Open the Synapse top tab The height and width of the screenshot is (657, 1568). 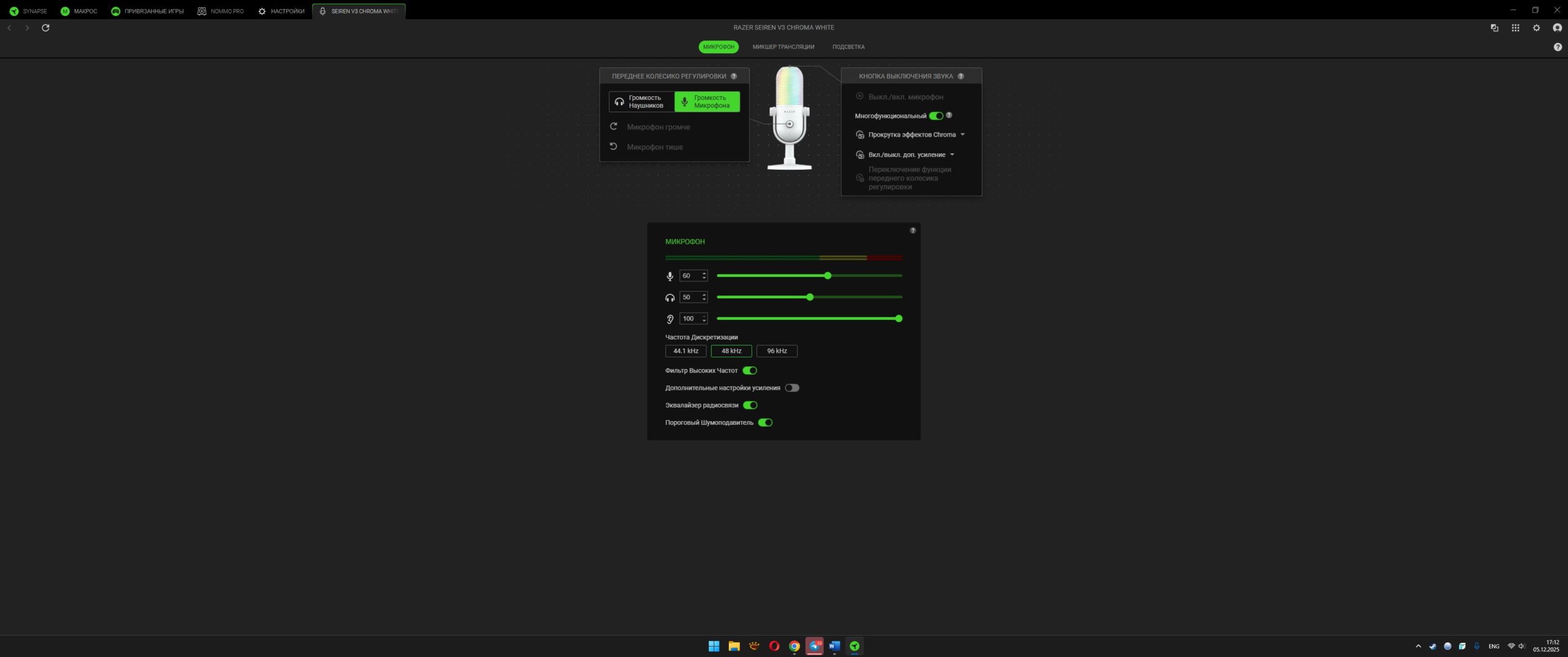point(28,11)
